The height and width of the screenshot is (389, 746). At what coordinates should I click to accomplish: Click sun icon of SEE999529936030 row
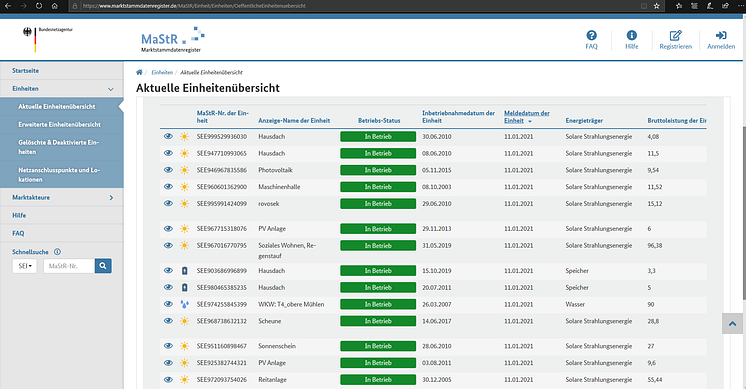click(x=185, y=136)
